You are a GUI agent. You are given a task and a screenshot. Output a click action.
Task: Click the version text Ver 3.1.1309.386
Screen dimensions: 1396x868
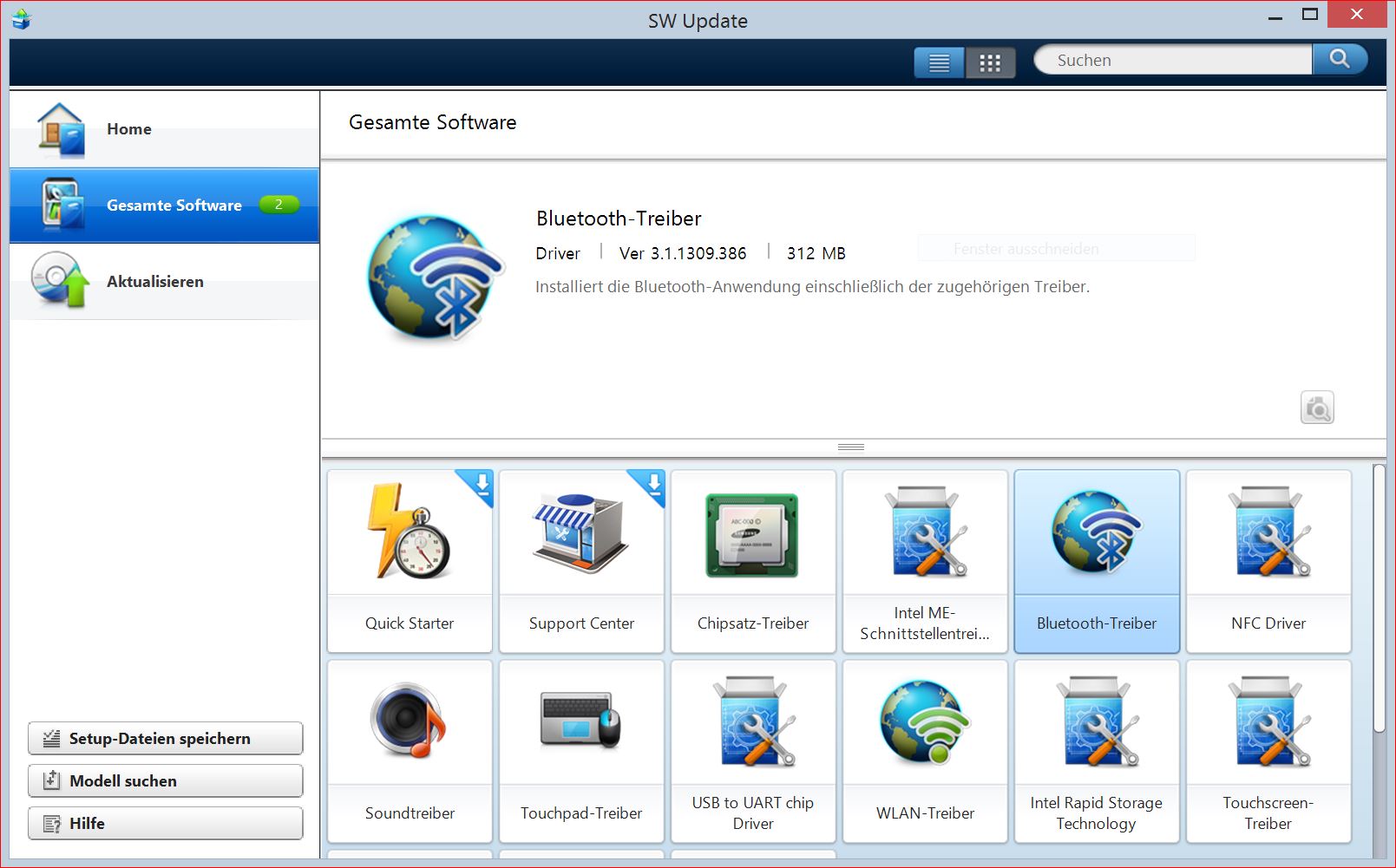tap(683, 253)
